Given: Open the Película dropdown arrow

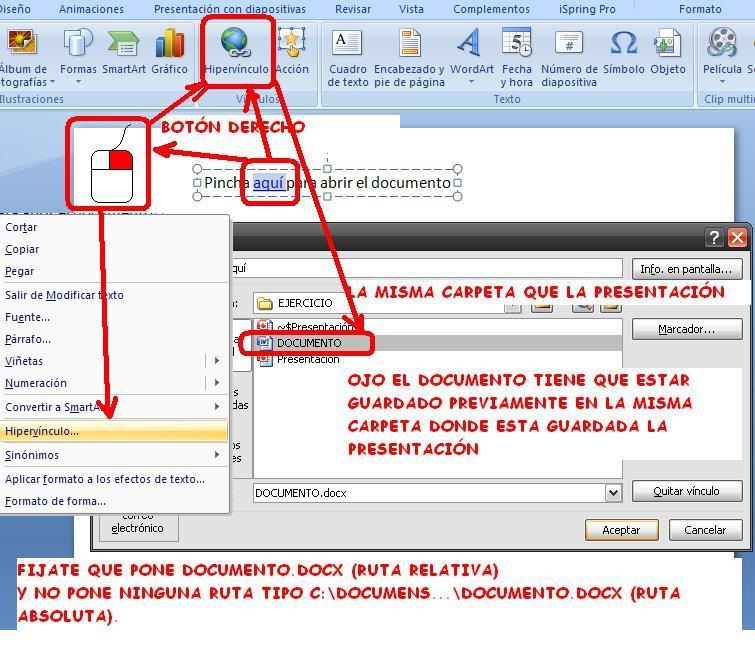Looking at the screenshot, I should pyautogui.click(x=722, y=83).
